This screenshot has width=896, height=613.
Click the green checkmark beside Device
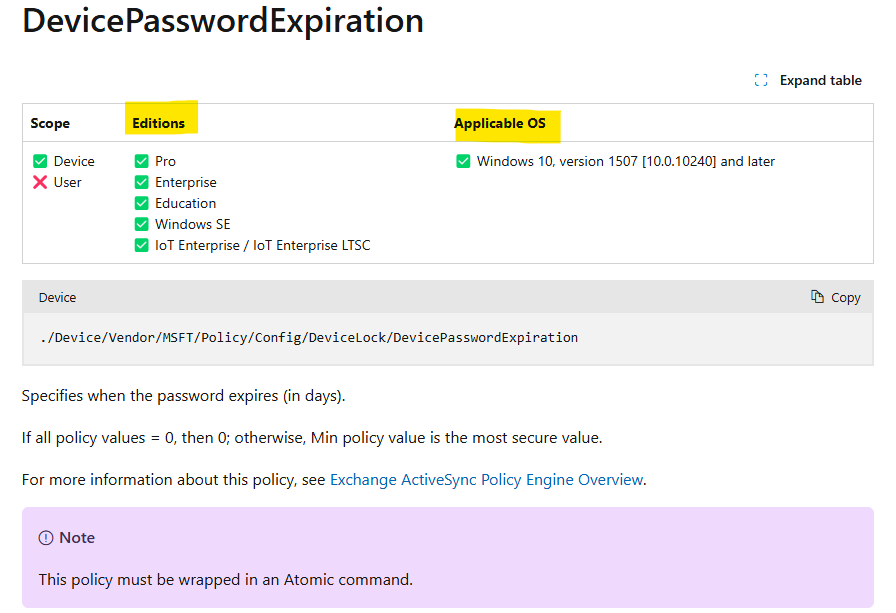40,161
